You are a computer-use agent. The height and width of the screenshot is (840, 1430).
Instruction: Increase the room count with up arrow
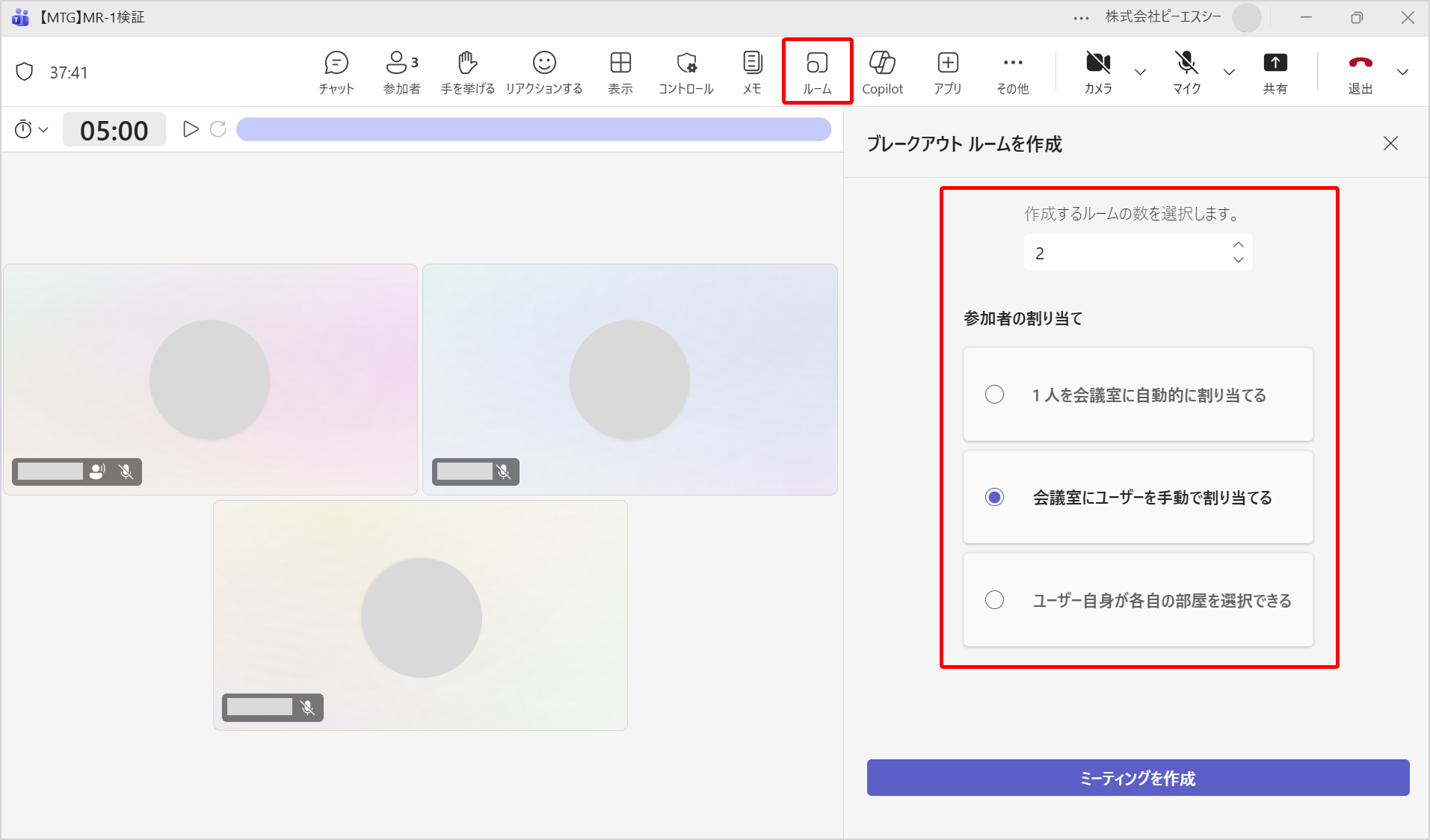tap(1239, 245)
